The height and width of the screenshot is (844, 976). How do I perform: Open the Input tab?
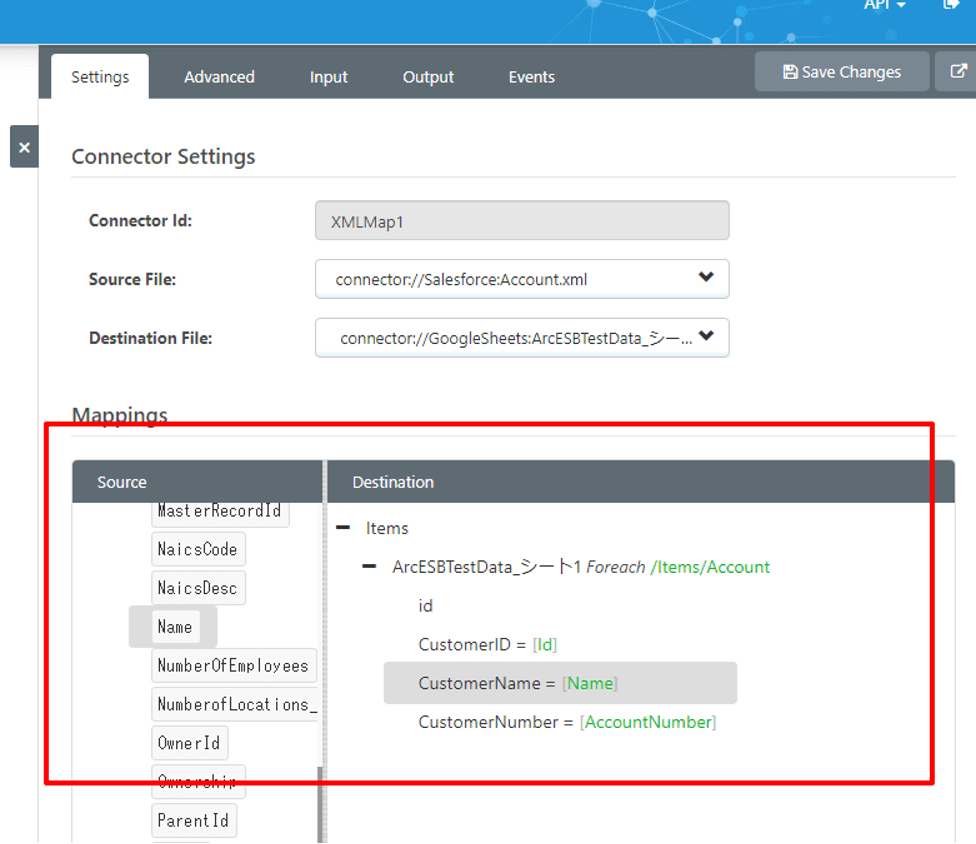pos(329,77)
